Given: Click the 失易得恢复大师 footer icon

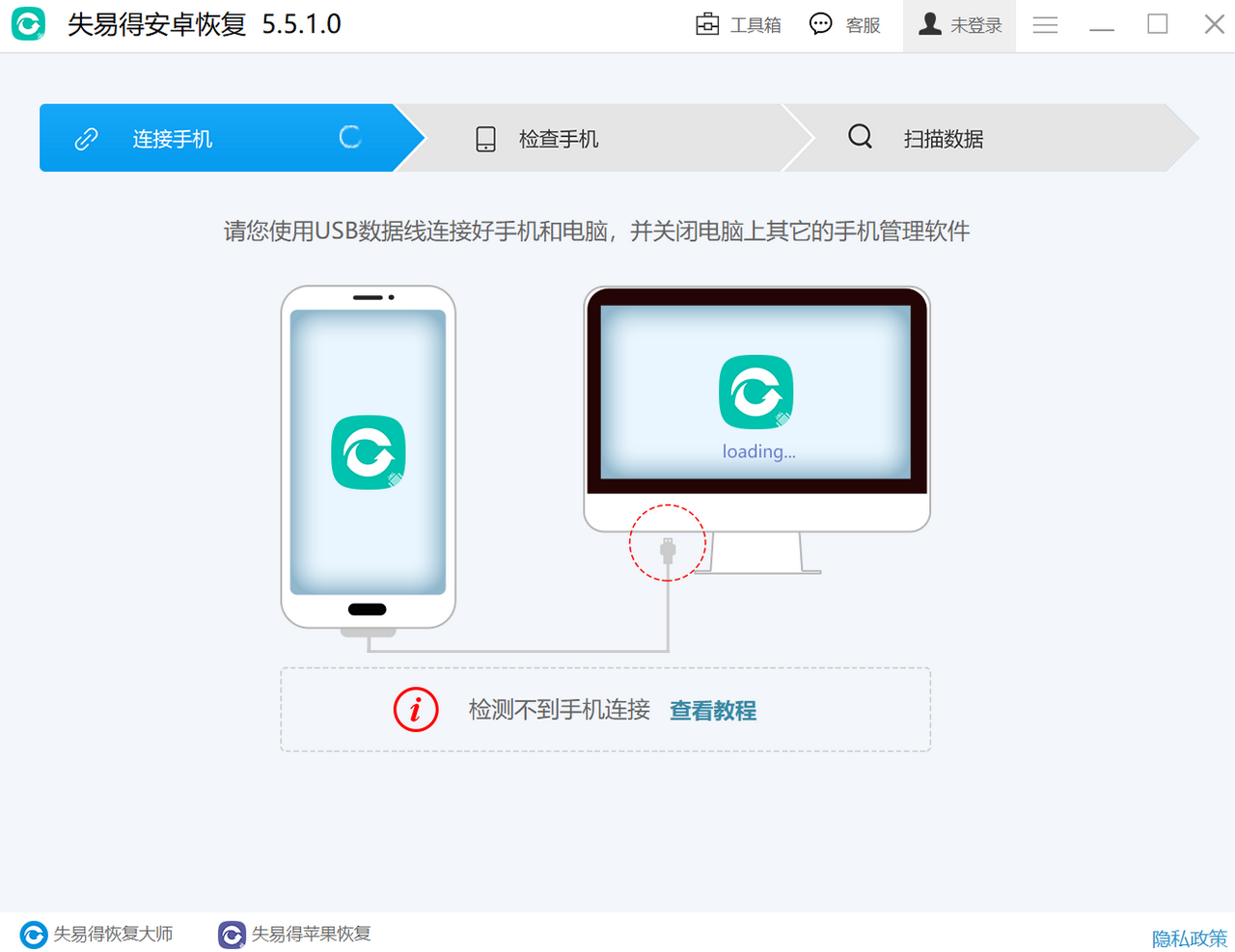Looking at the screenshot, I should [33, 934].
